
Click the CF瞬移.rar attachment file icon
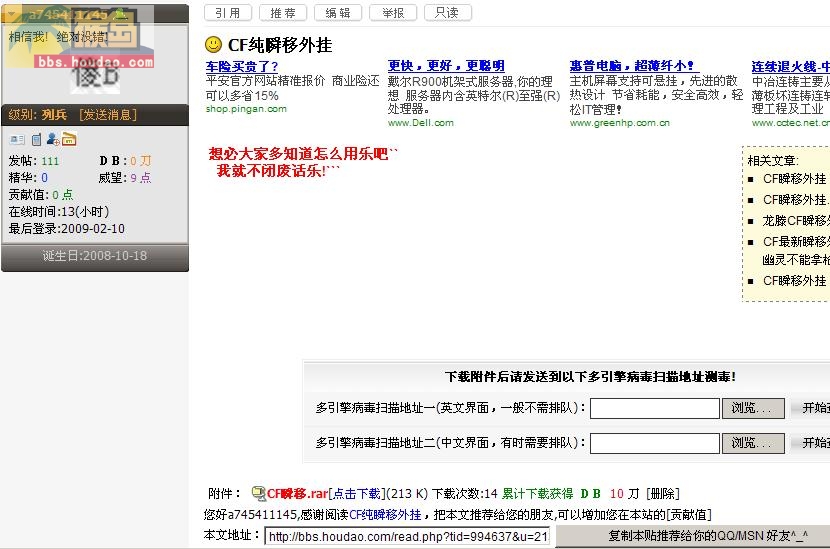(x=258, y=493)
